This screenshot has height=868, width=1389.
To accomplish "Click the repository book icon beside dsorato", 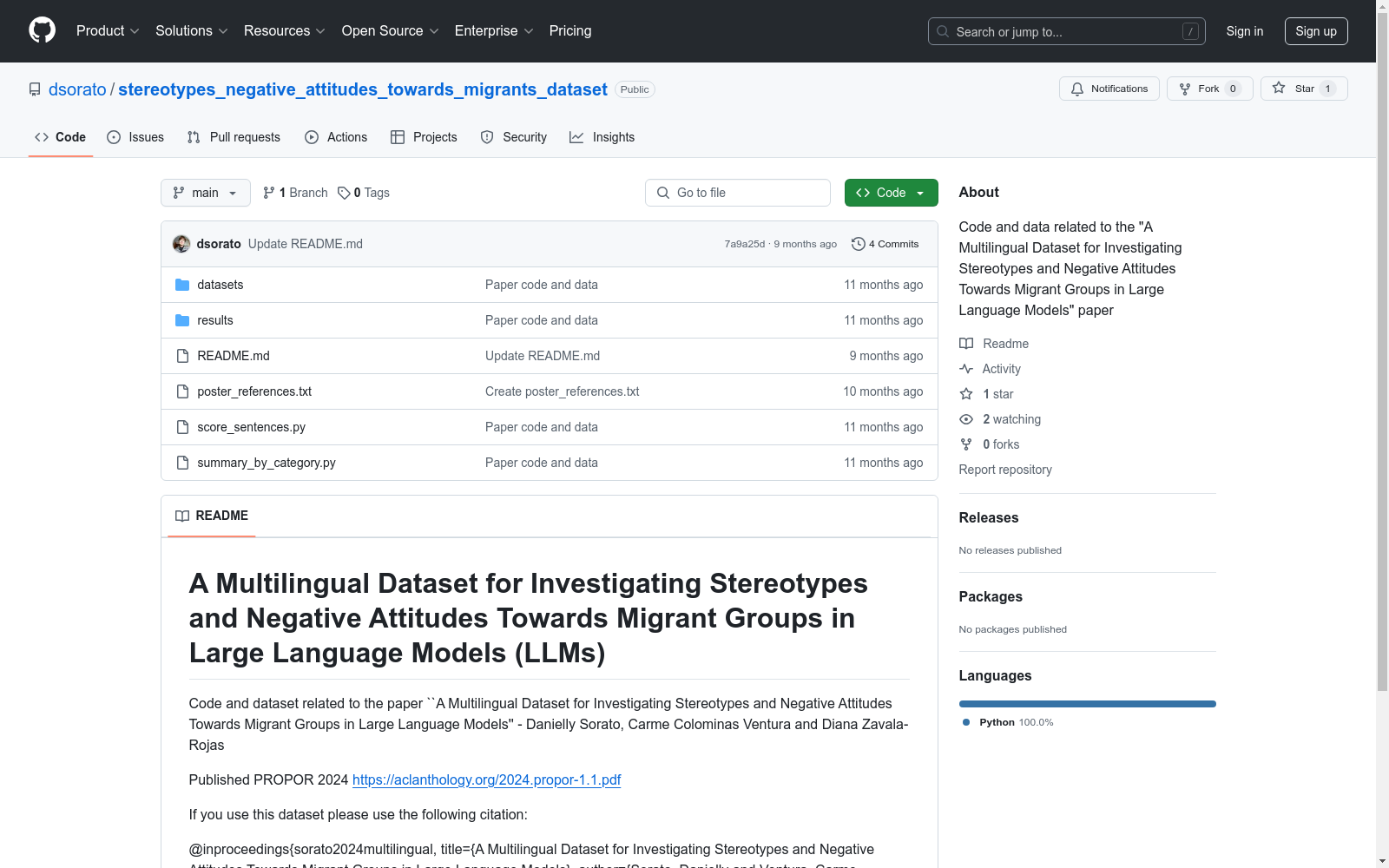I will click(x=35, y=89).
